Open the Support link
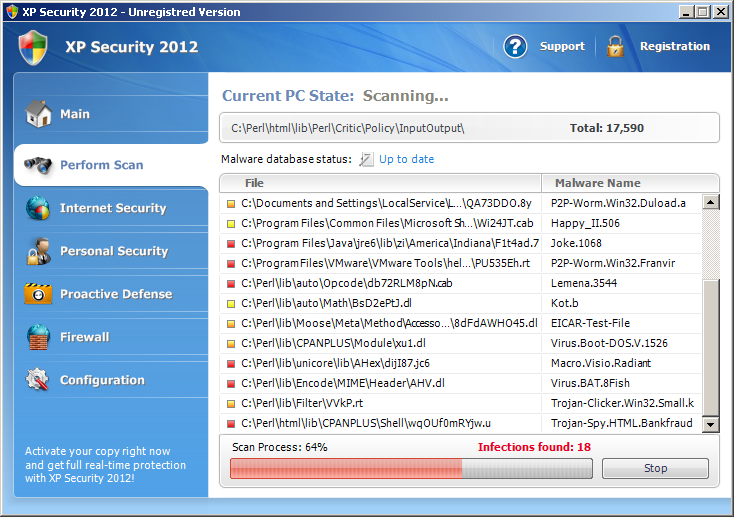Screen dimensions: 734x517 (x=562, y=46)
